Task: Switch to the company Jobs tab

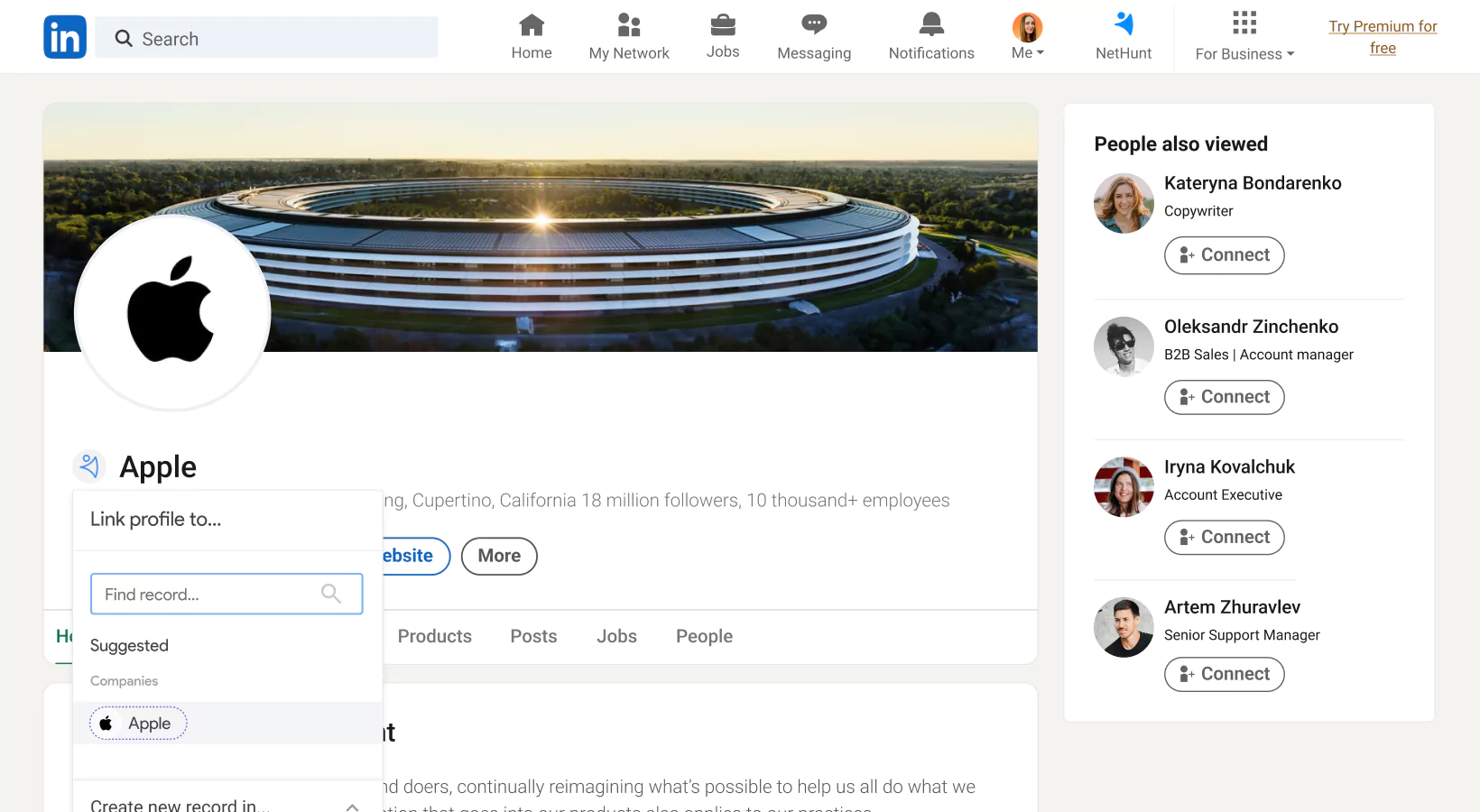Action: 616,636
